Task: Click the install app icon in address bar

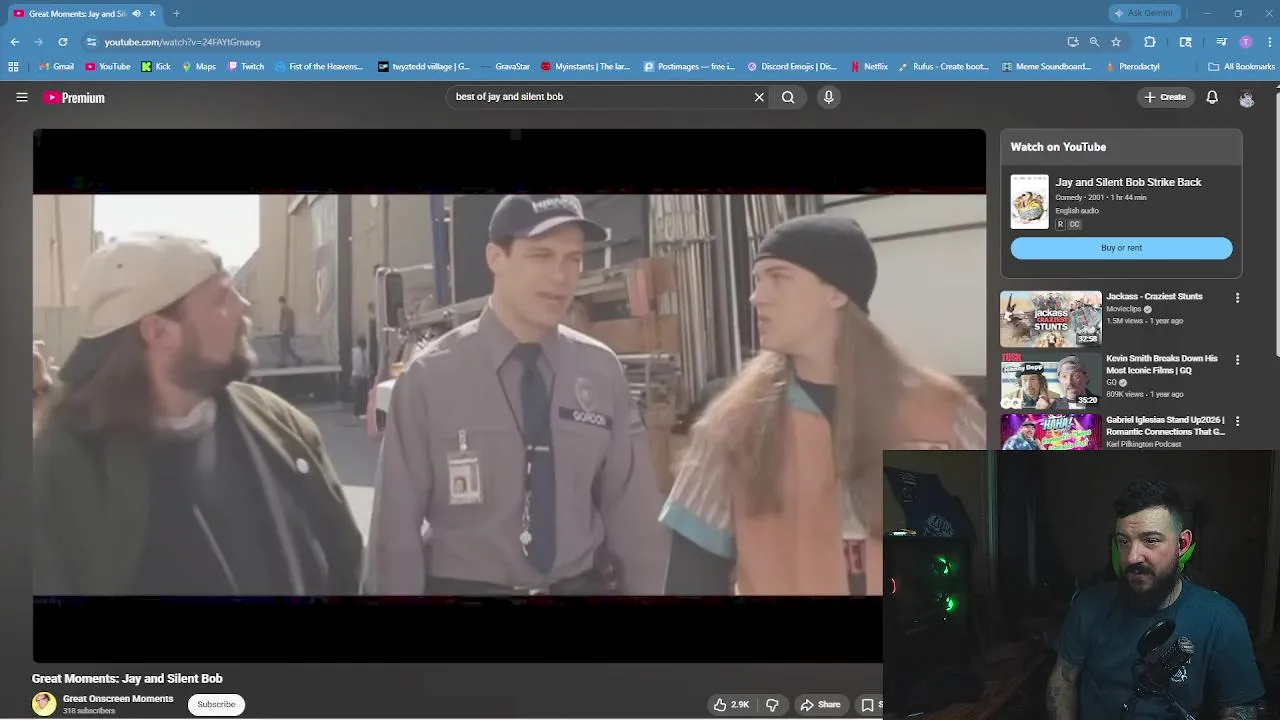Action: point(1073,42)
